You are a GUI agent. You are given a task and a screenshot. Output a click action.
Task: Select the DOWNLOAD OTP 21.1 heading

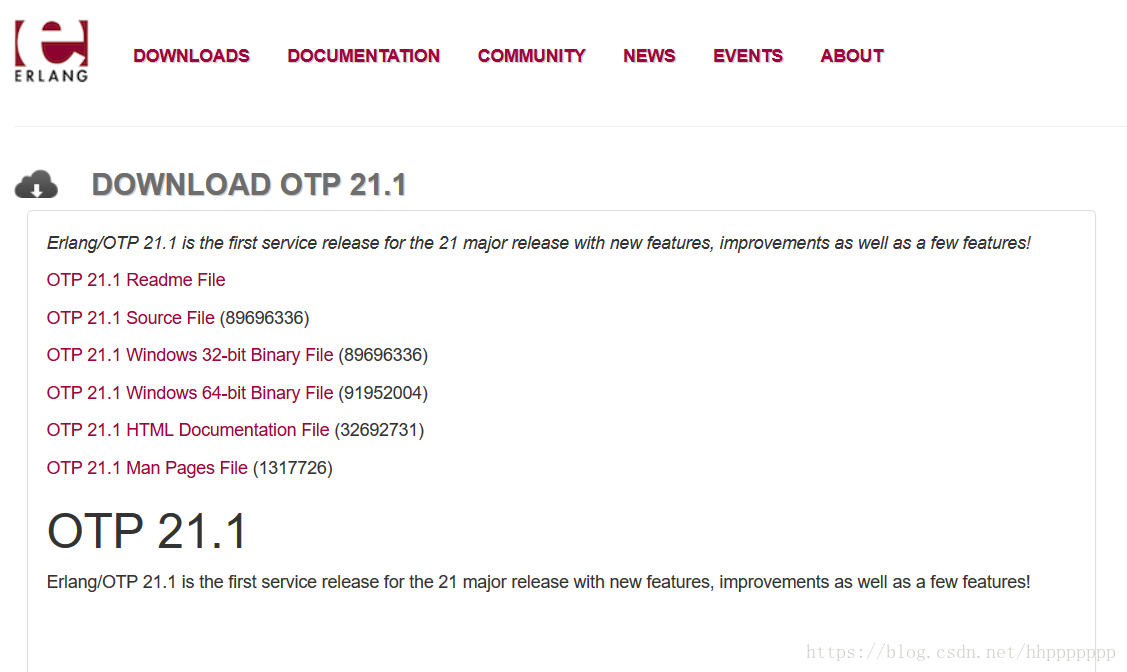[x=249, y=185]
